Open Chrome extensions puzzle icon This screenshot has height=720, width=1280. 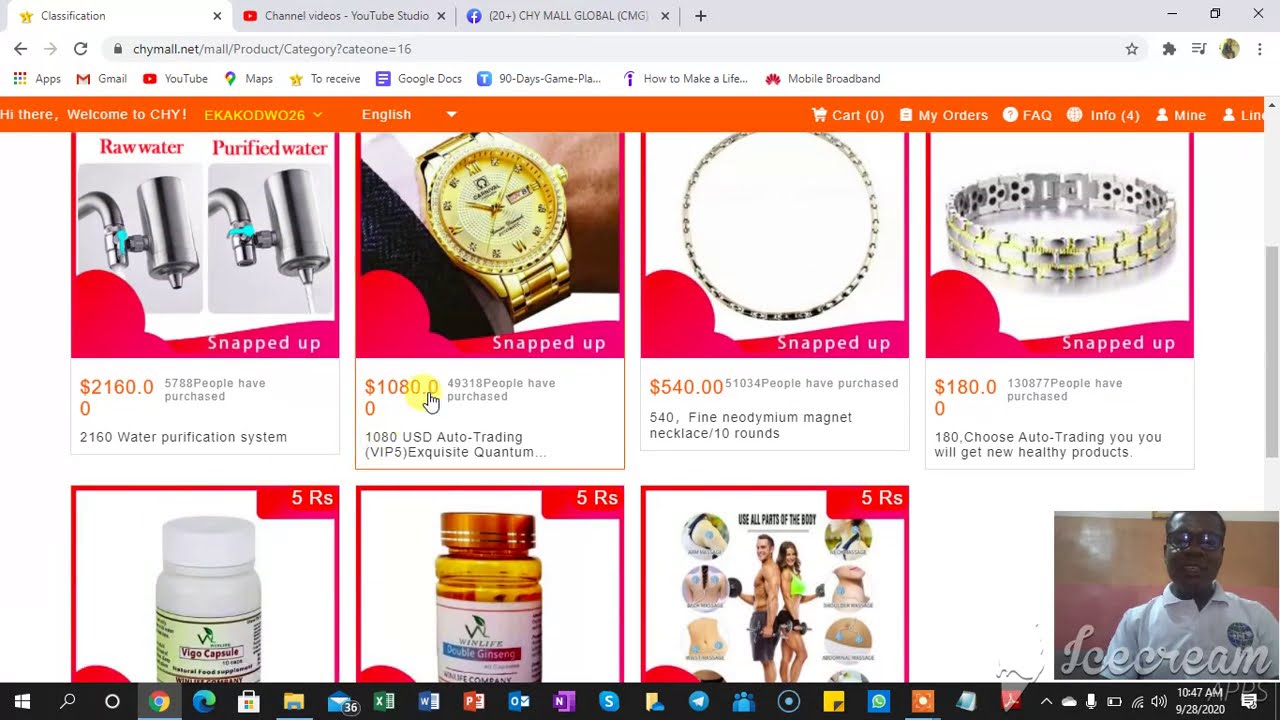(1169, 49)
